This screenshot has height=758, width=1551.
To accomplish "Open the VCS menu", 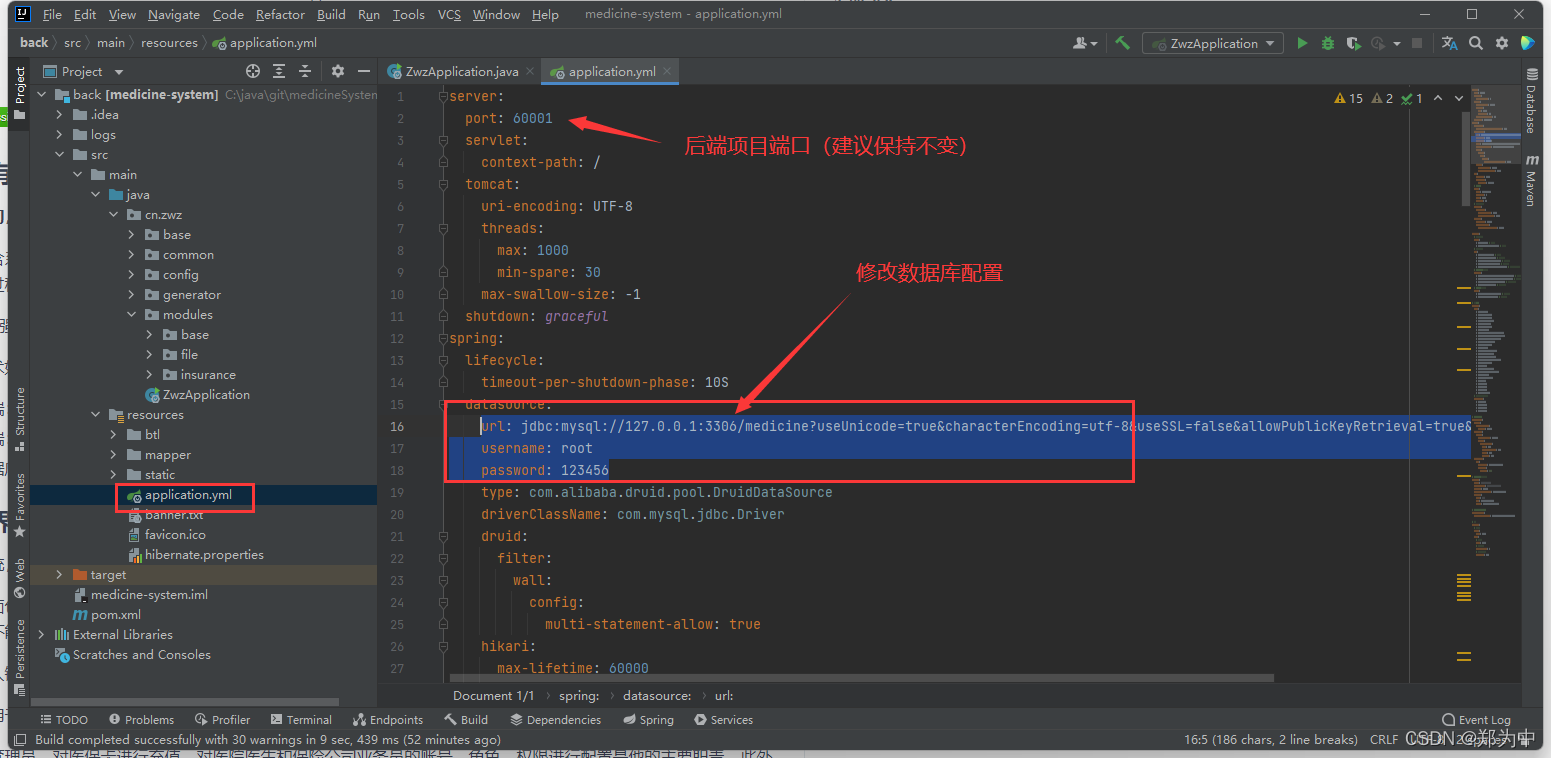I will point(449,14).
